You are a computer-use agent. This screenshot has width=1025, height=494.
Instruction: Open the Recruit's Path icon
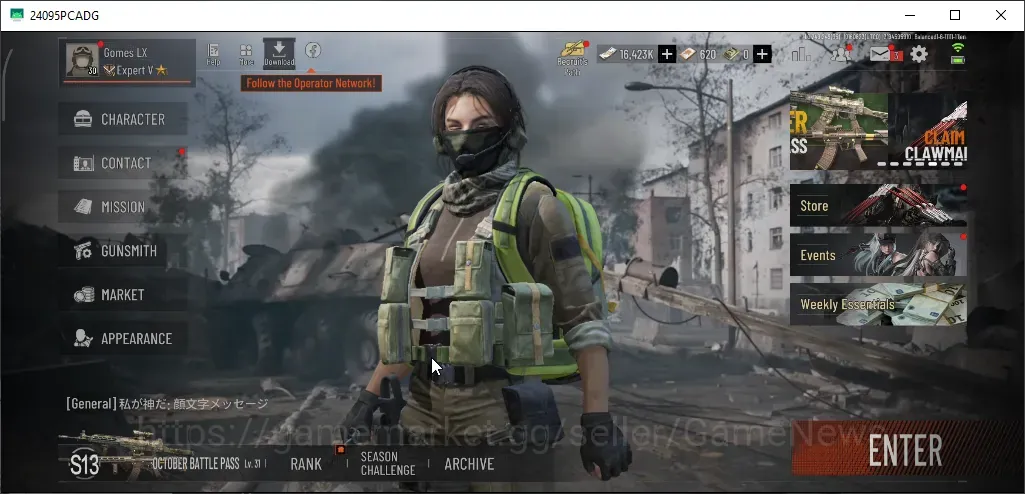click(x=573, y=57)
